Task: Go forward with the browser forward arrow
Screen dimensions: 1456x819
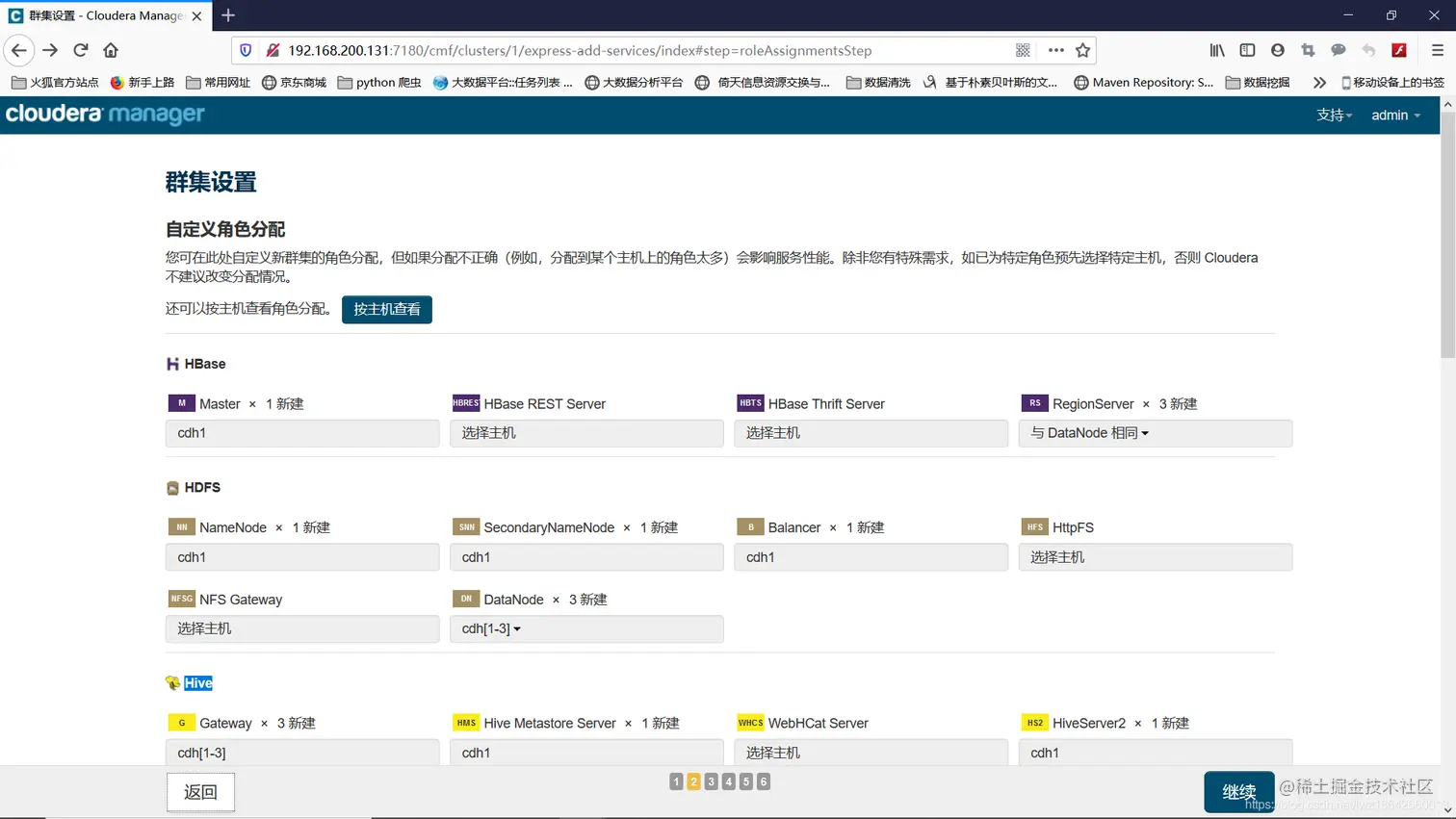Action: pos(50,50)
